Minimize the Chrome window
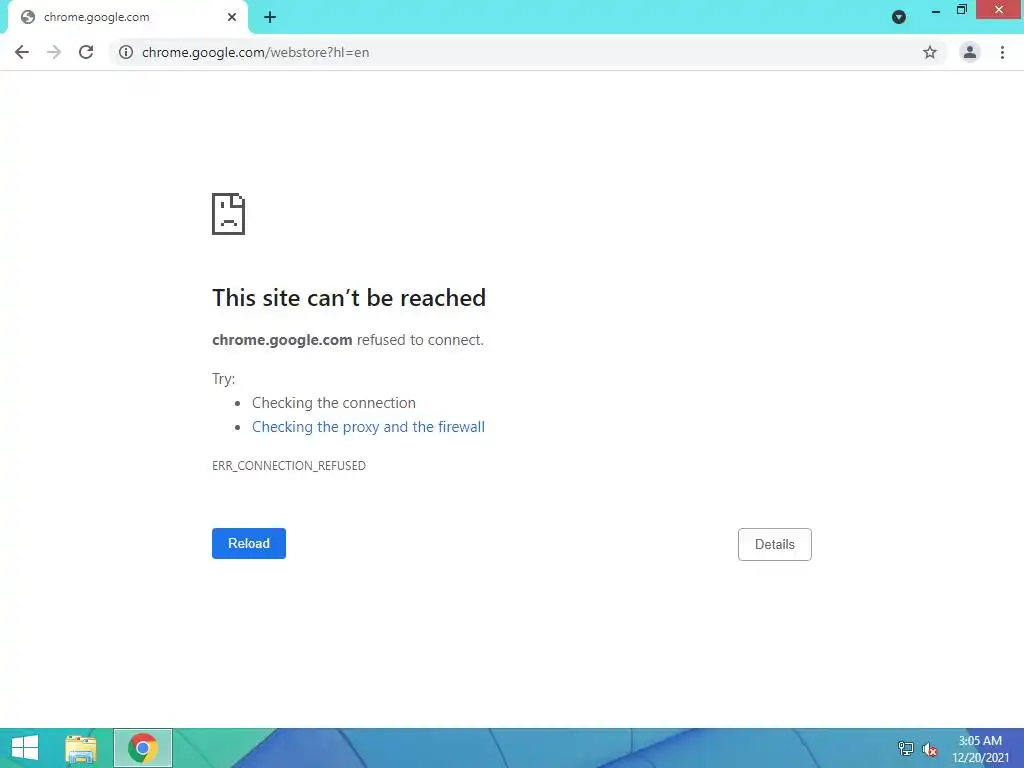The width and height of the screenshot is (1024, 768). [936, 10]
